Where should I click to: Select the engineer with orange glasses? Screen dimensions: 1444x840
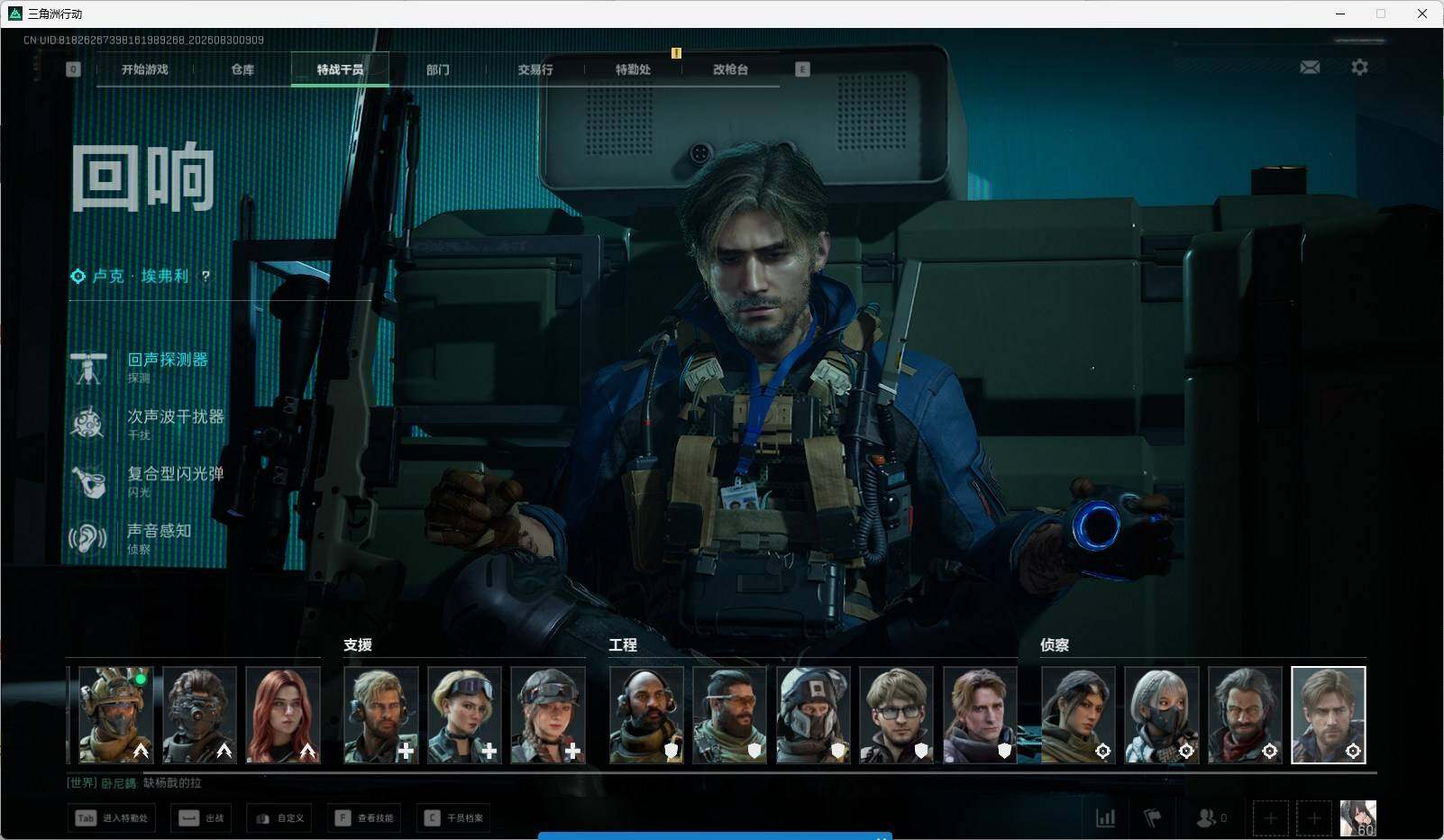pos(730,716)
